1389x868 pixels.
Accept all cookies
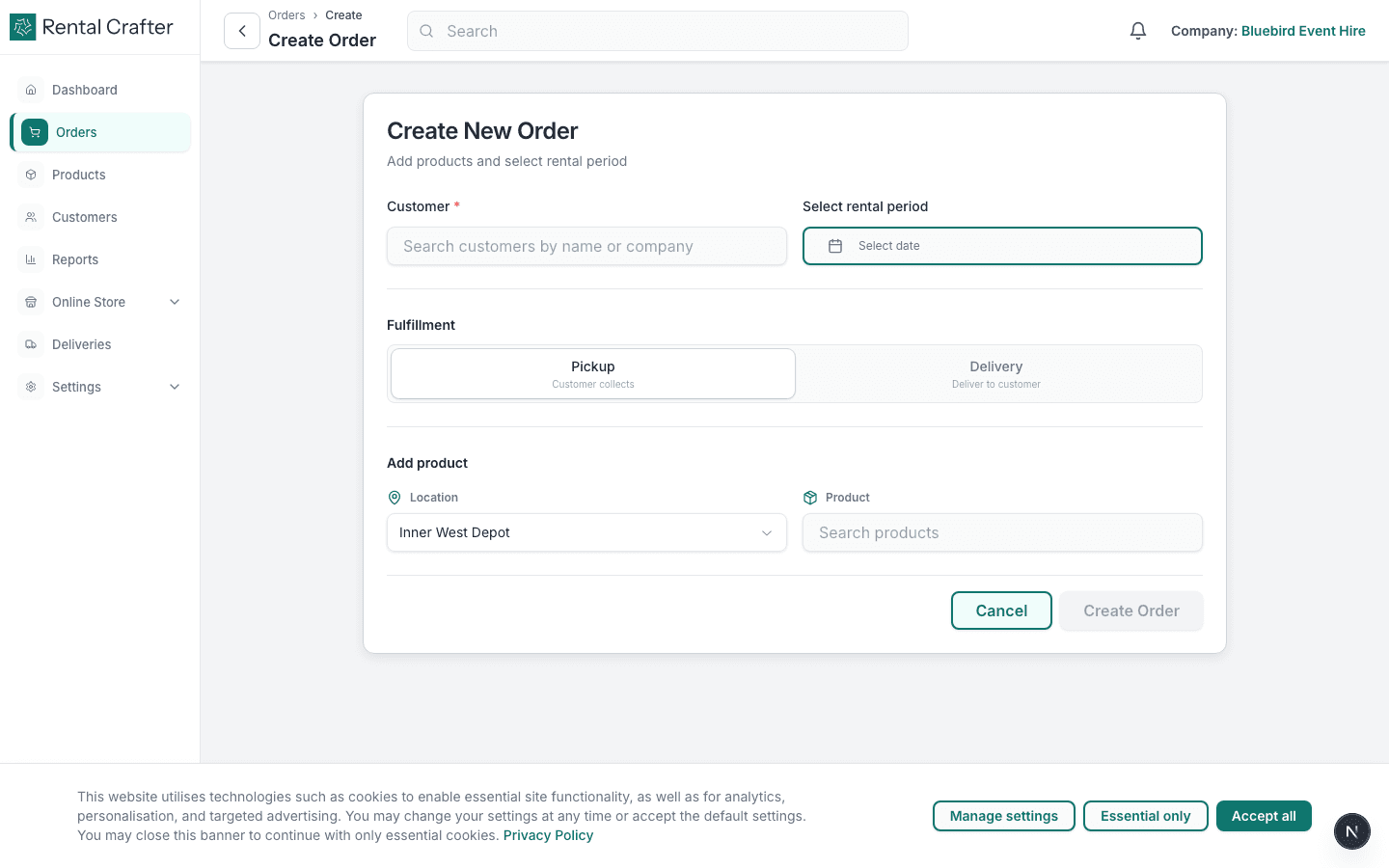click(1264, 816)
